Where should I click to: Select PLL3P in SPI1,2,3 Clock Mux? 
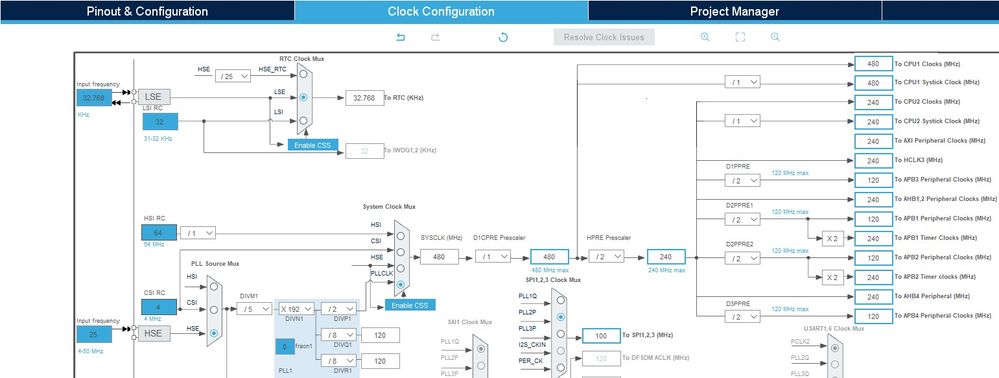tap(560, 333)
